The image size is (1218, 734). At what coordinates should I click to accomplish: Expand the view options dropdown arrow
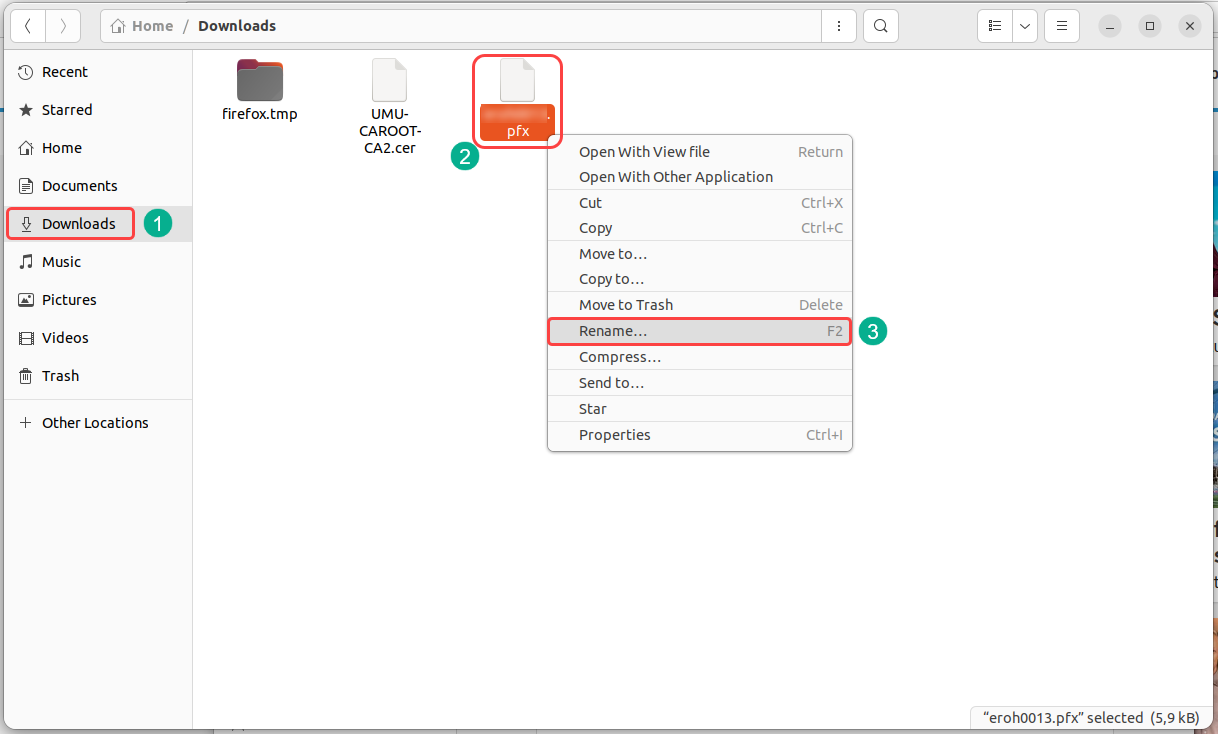[x=1024, y=26]
